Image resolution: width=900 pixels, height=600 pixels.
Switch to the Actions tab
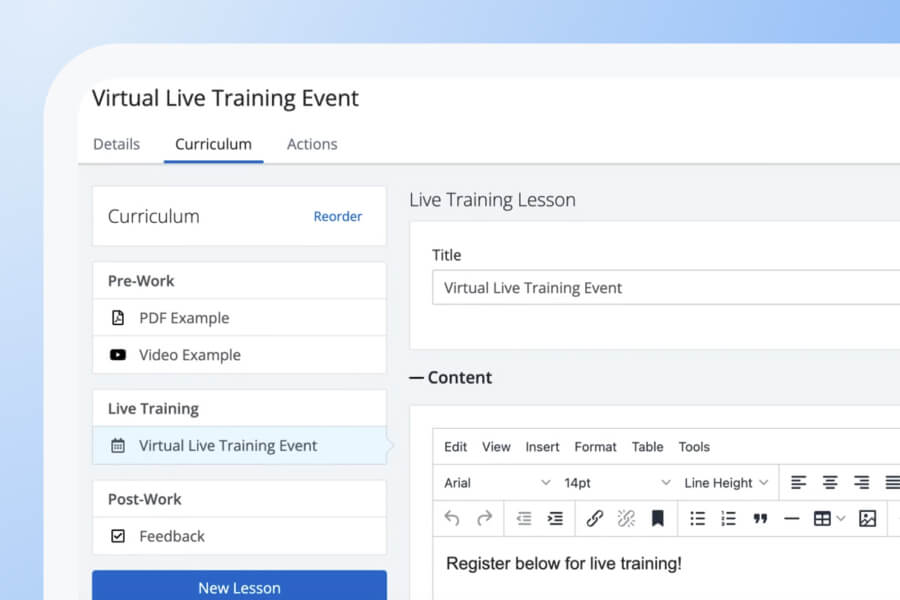(312, 144)
